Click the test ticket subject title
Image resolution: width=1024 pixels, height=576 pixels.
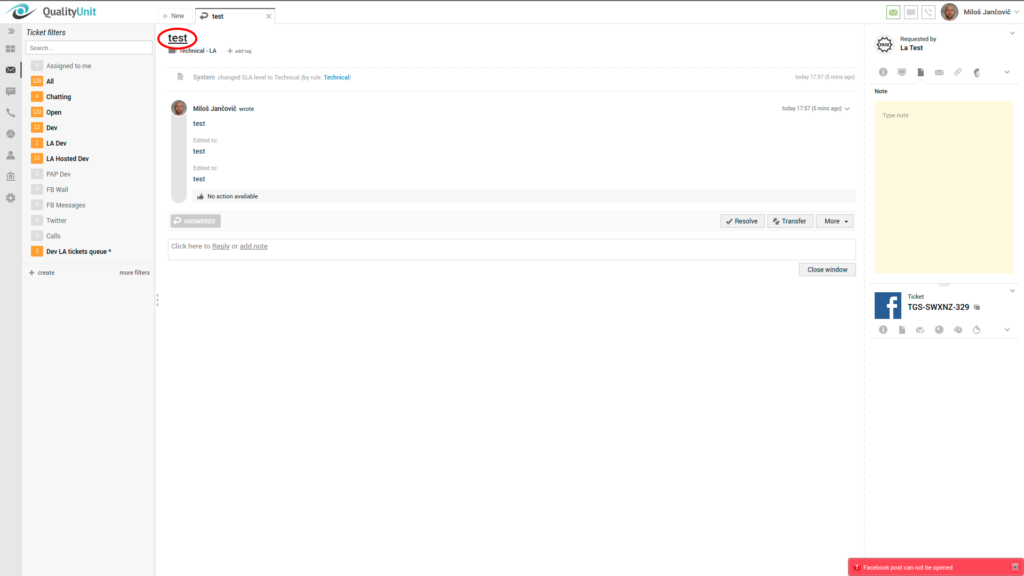178,38
